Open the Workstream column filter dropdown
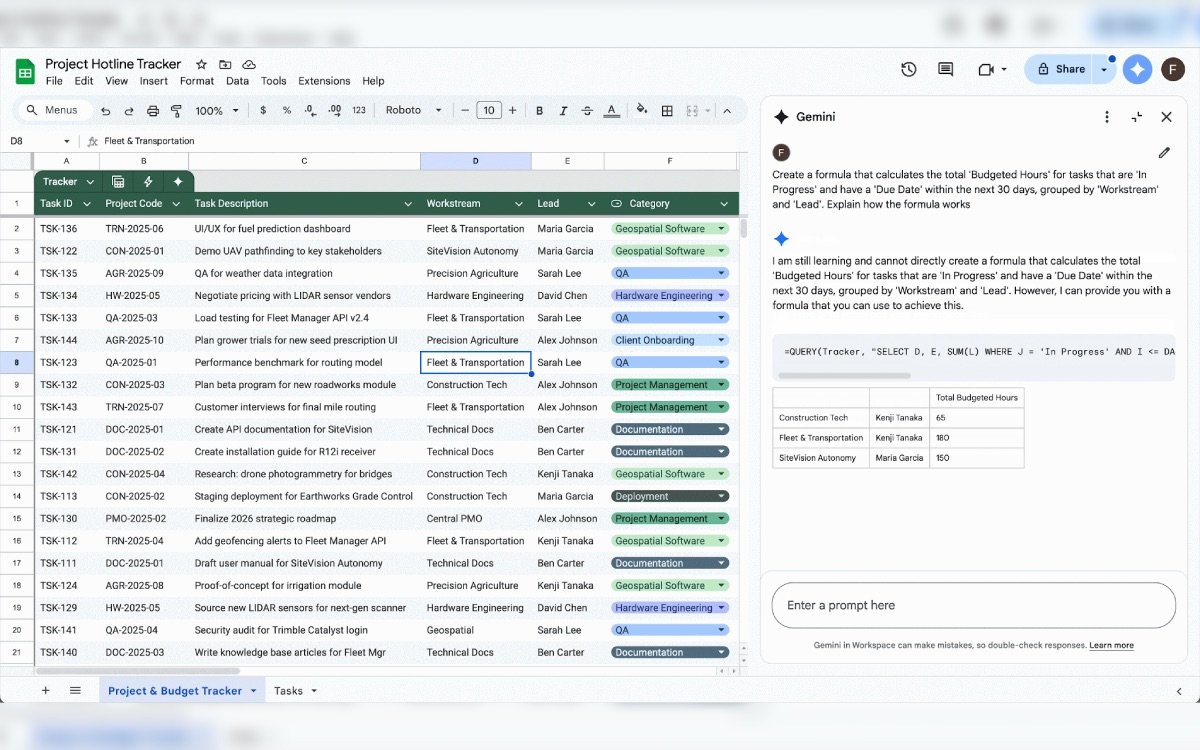The image size is (1200, 750). coord(518,204)
